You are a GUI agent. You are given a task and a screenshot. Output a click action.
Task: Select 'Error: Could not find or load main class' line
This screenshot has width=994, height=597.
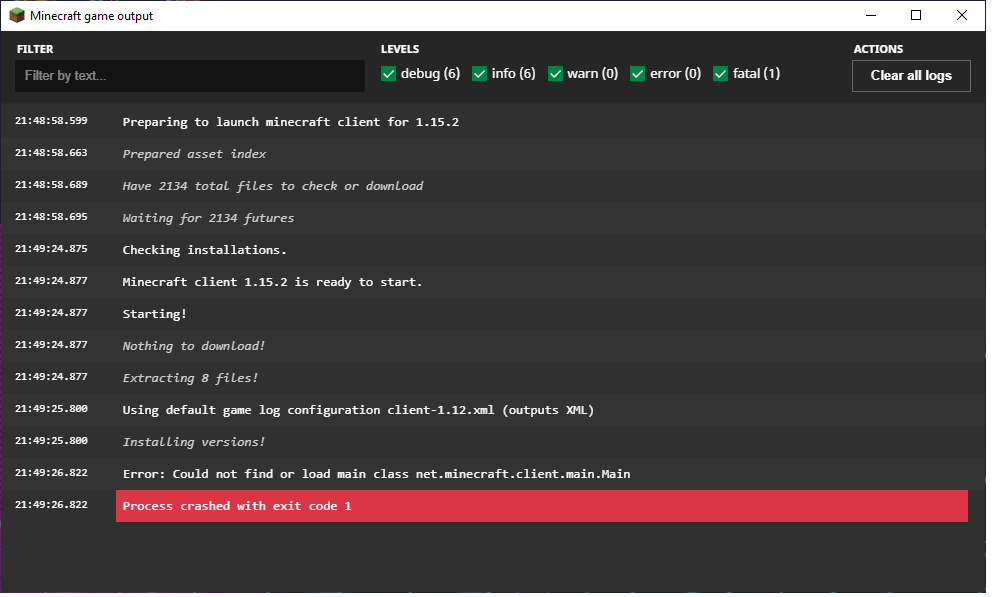(377, 474)
